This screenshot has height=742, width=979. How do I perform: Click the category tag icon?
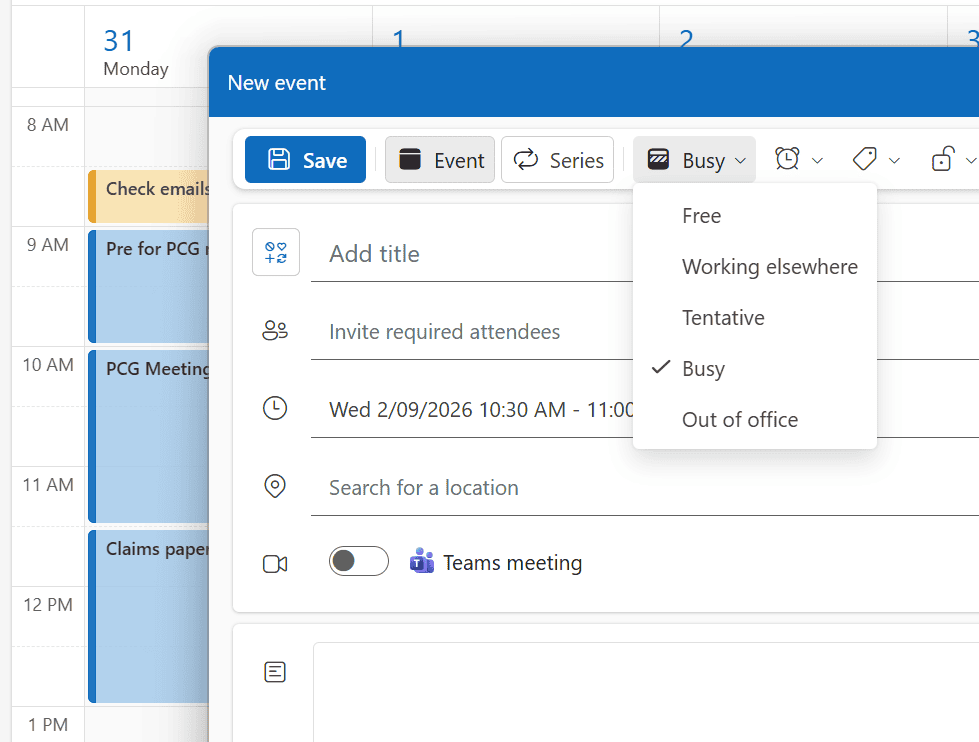tap(865, 160)
